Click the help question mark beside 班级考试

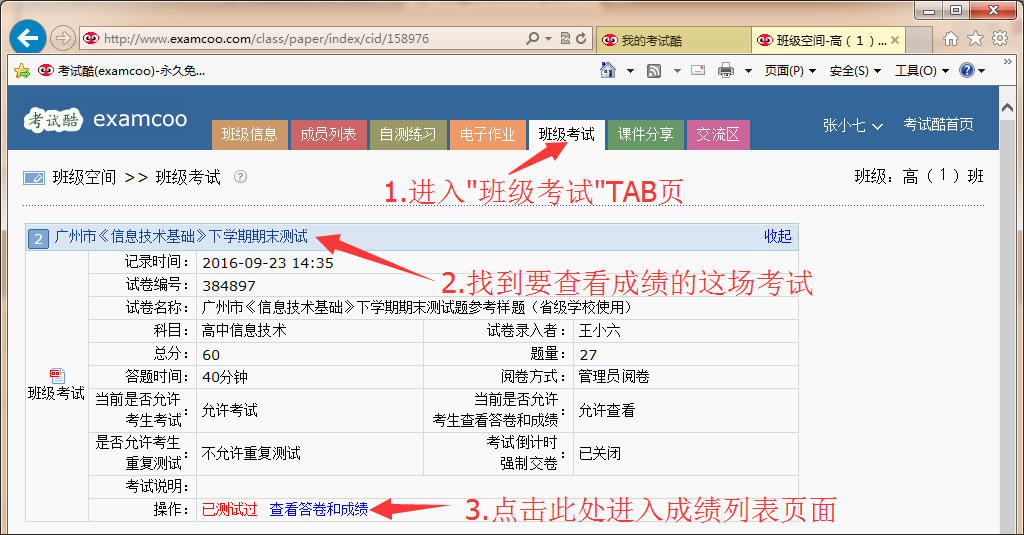click(x=240, y=177)
